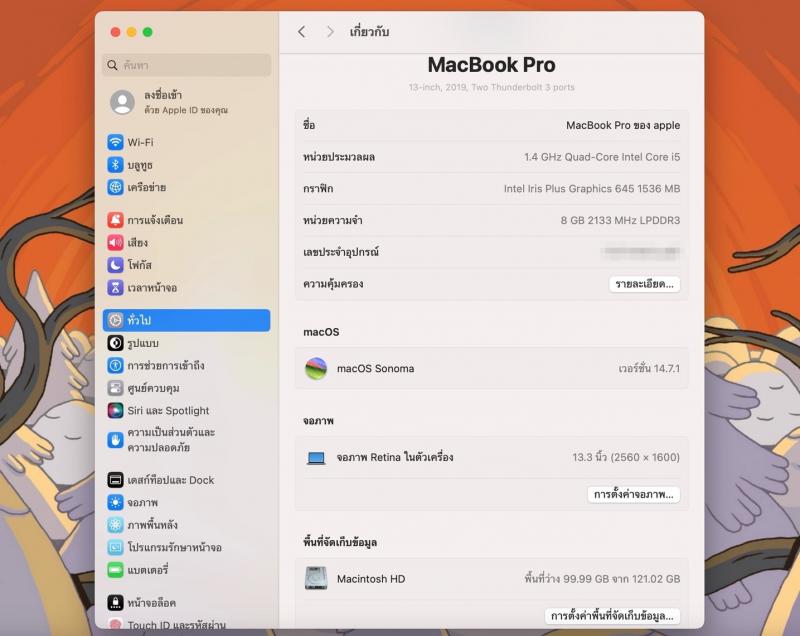Select the Network globe icon (เครือข่าย)
The width and height of the screenshot is (800, 636).
[115, 187]
